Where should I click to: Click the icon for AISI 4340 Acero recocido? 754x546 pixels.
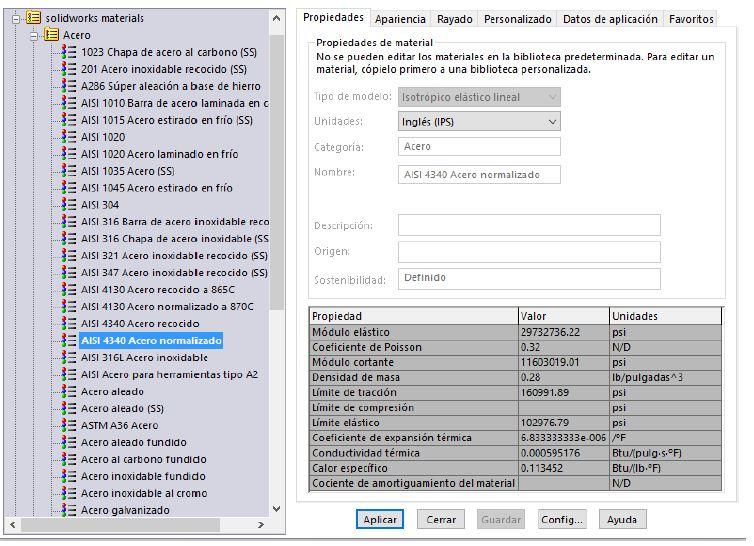pos(69,324)
